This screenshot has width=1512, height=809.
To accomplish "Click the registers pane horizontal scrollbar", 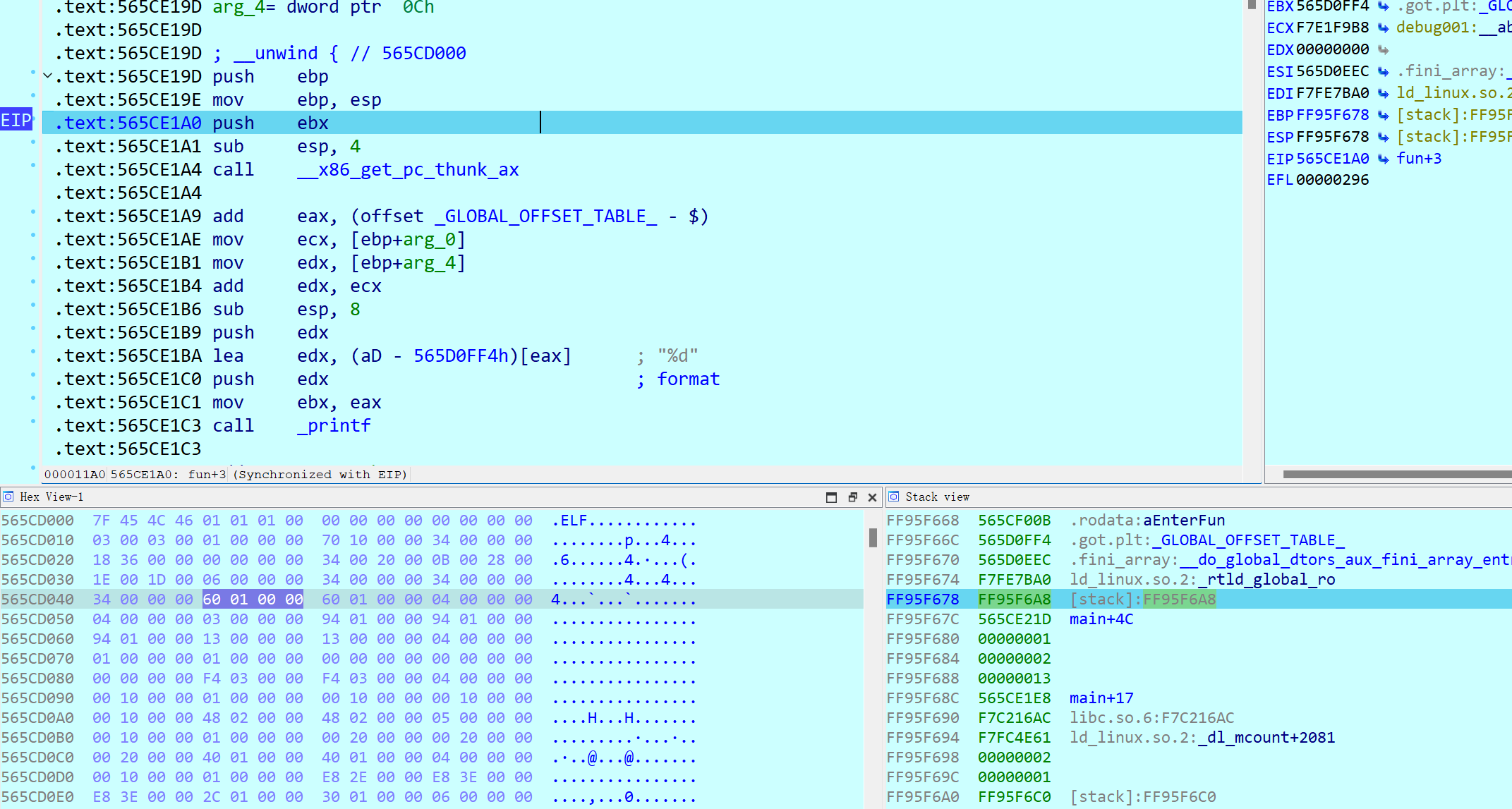I will click(1397, 474).
